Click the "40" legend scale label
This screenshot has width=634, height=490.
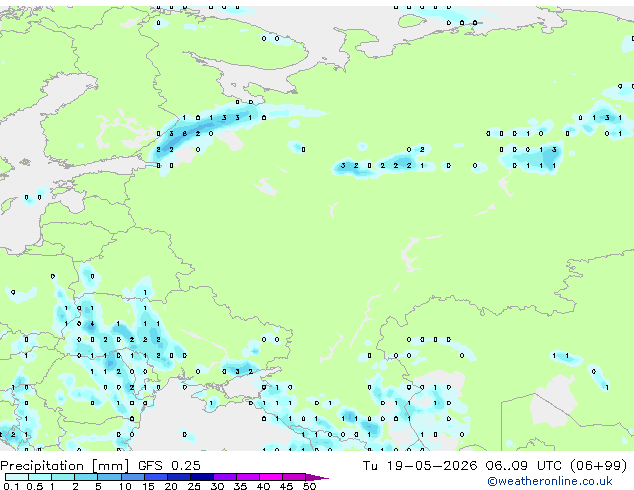point(263,486)
